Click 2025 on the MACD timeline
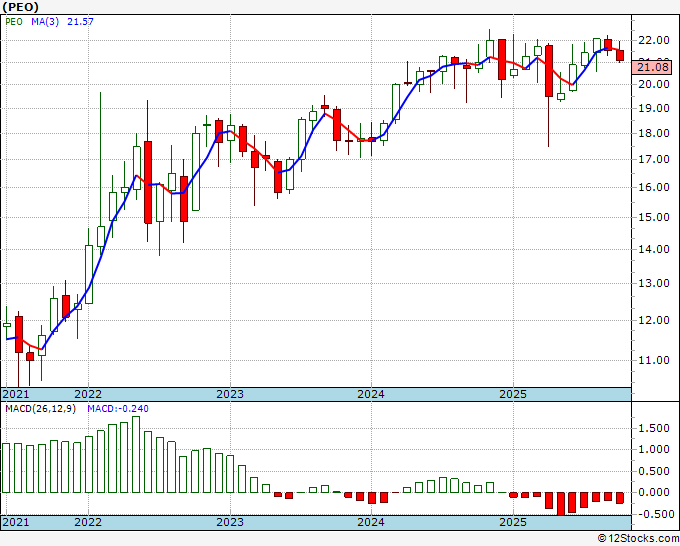Screen dimensions: 680x546 (513, 522)
